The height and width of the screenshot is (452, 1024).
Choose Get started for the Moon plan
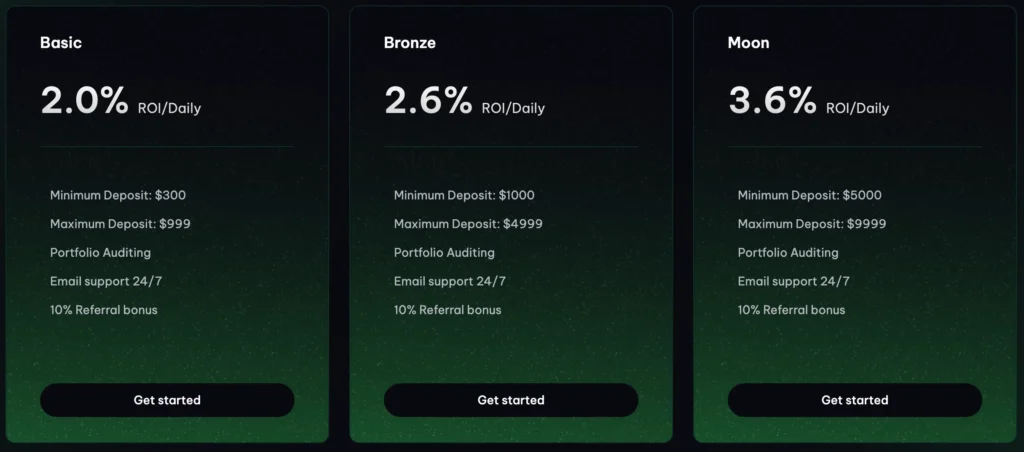[x=855, y=400]
